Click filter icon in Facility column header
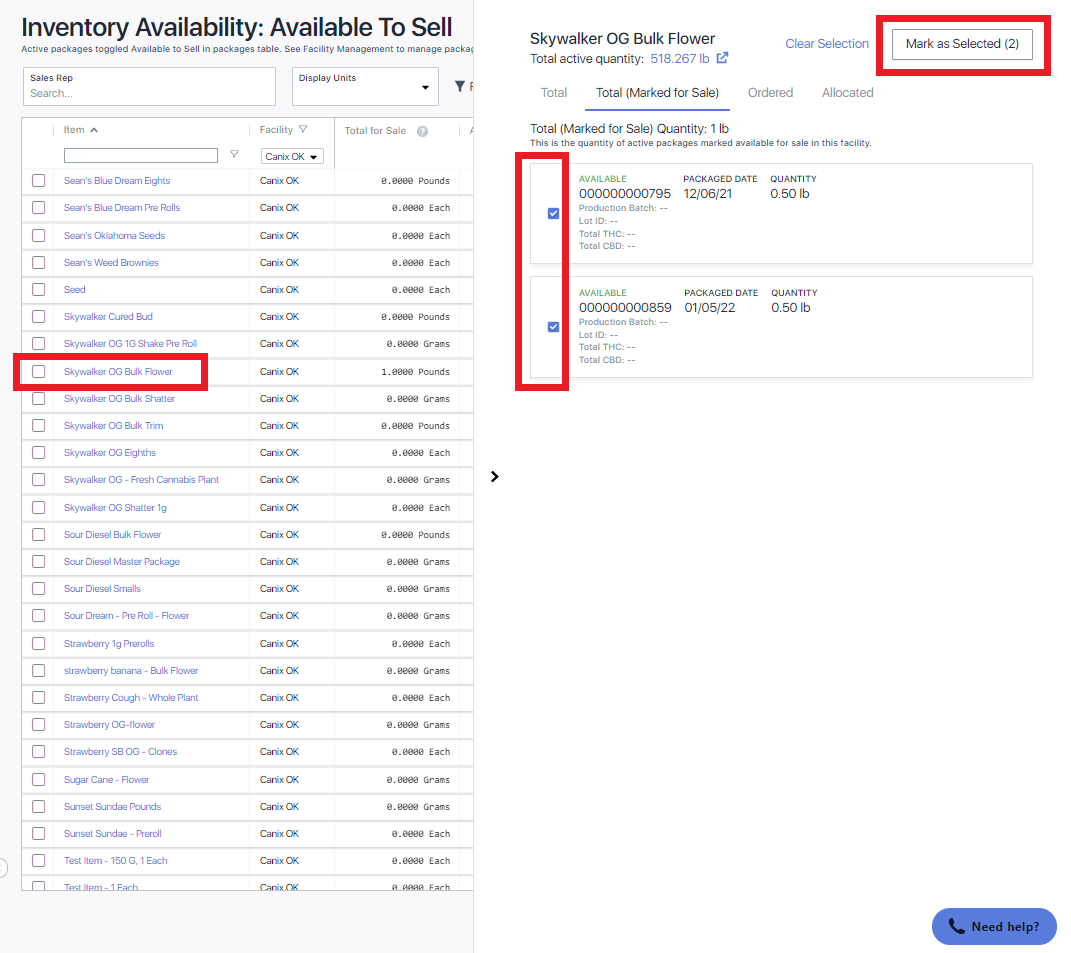This screenshot has height=953, width=1071. click(x=303, y=130)
